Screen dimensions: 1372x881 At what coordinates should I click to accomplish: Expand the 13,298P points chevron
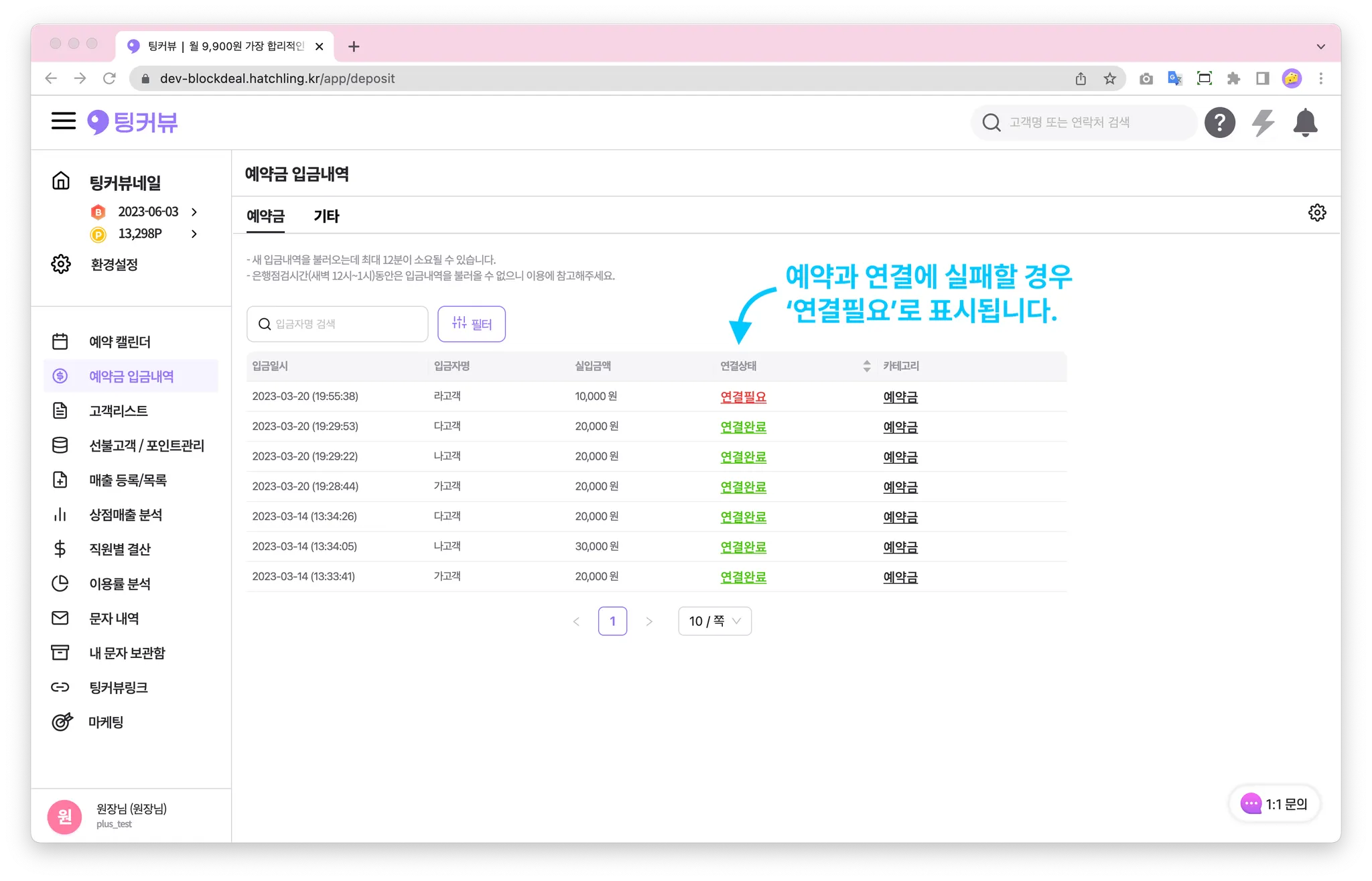tap(194, 234)
